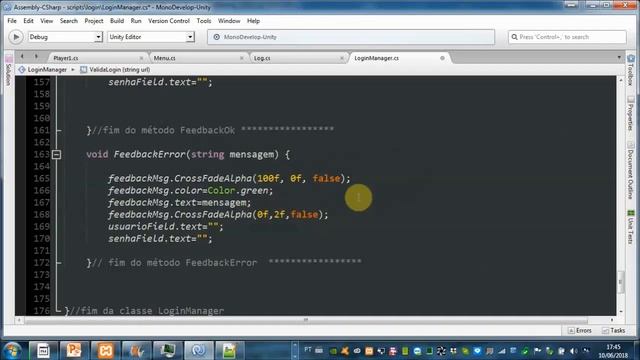Image resolution: width=640 pixels, height=360 pixels.
Task: Close the Menu.cs tab
Action: 242,58
